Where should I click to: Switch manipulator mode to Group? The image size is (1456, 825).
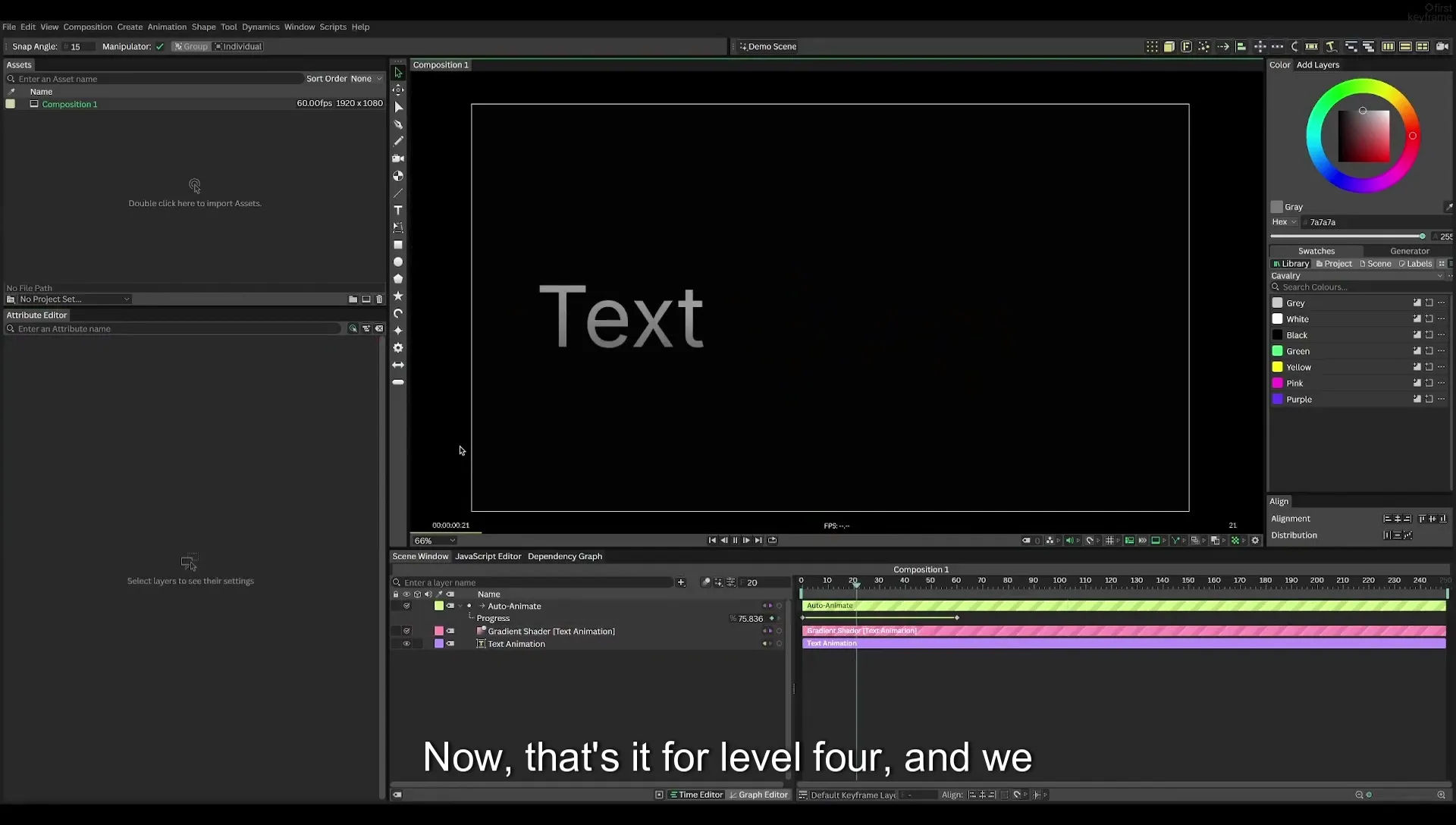[190, 46]
